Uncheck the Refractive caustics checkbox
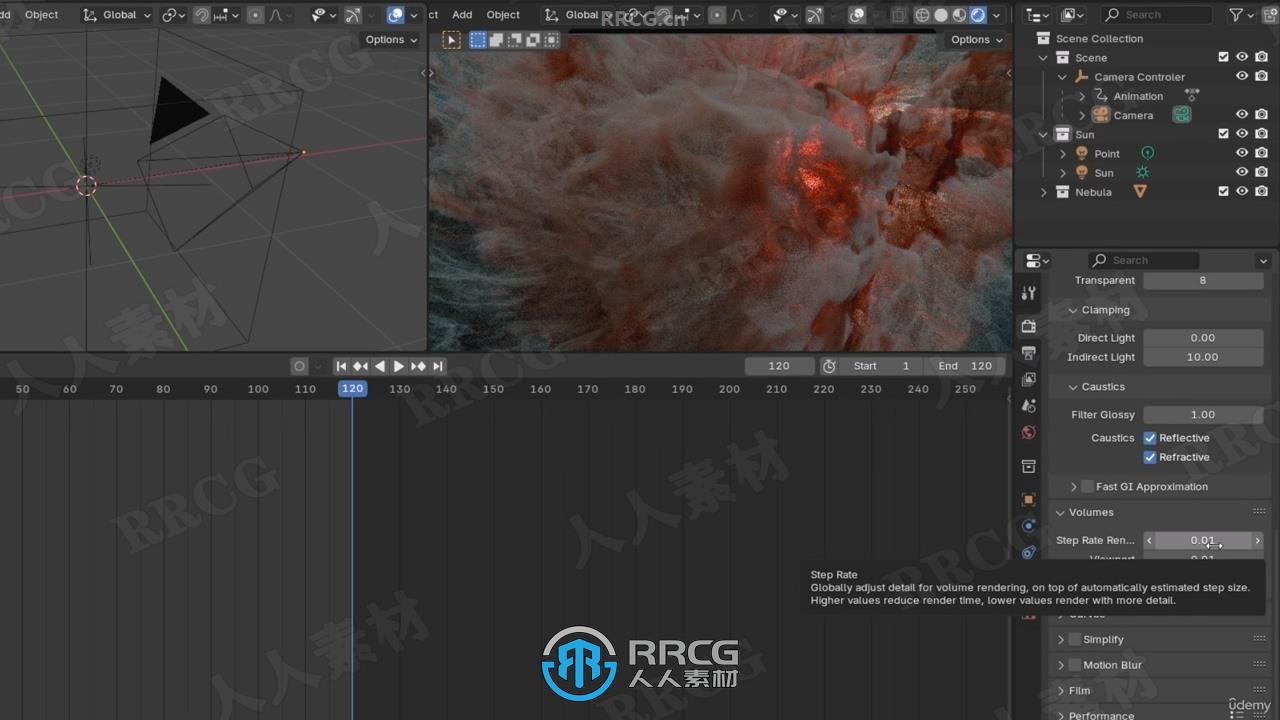Image resolution: width=1280 pixels, height=720 pixels. 1150,457
